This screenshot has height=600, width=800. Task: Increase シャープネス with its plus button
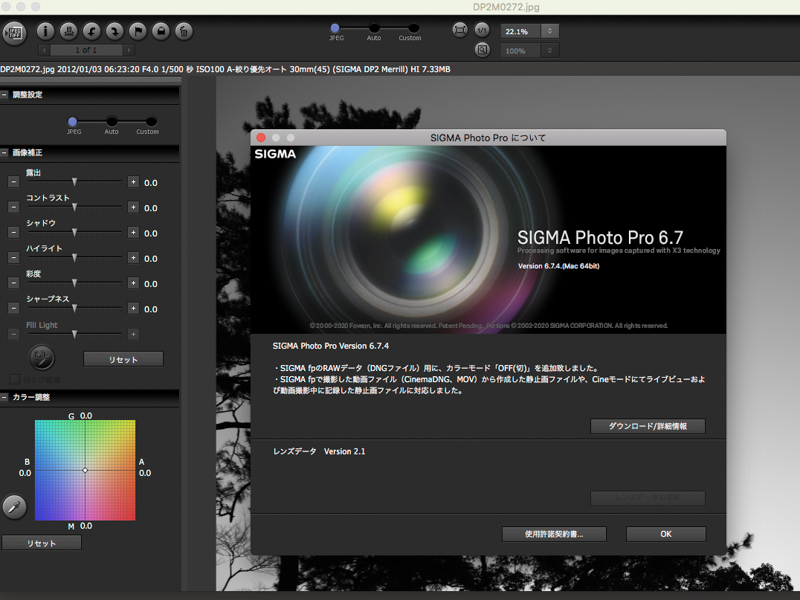(x=133, y=308)
